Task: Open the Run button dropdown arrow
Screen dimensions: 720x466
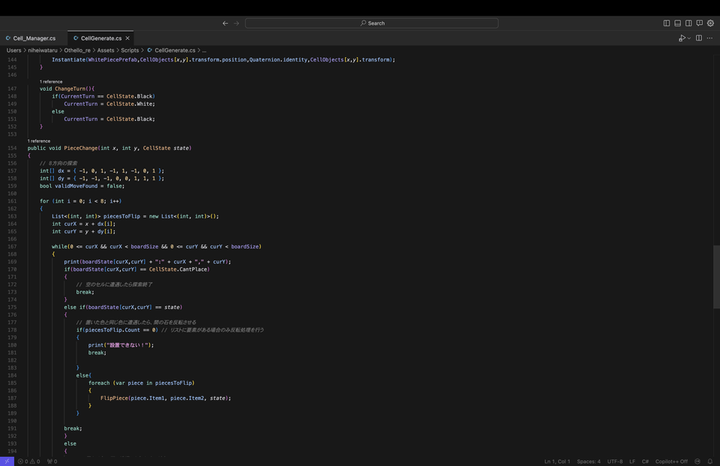Action: pyautogui.click(x=688, y=38)
